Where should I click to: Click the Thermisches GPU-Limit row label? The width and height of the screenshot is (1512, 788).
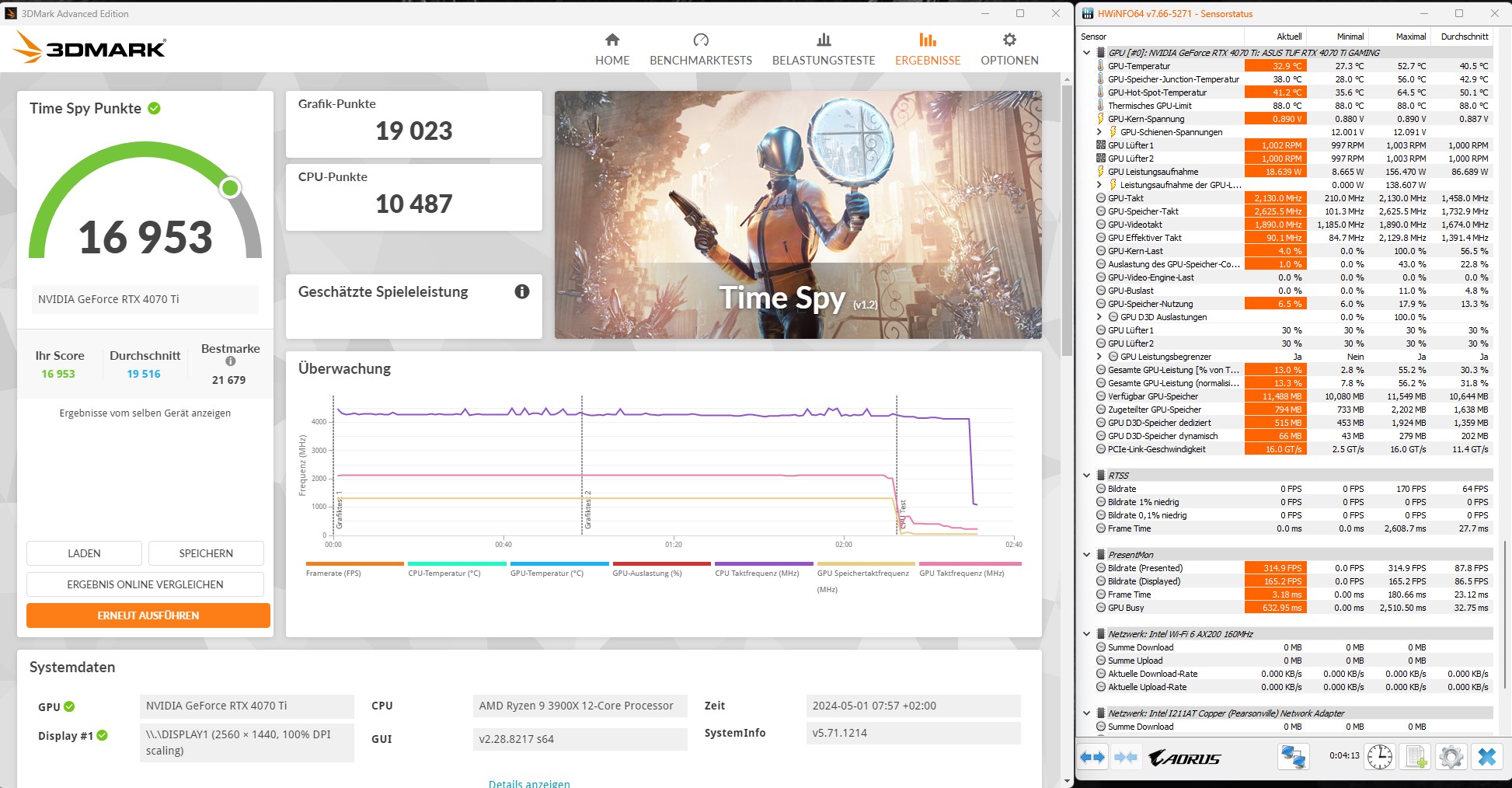click(1149, 106)
